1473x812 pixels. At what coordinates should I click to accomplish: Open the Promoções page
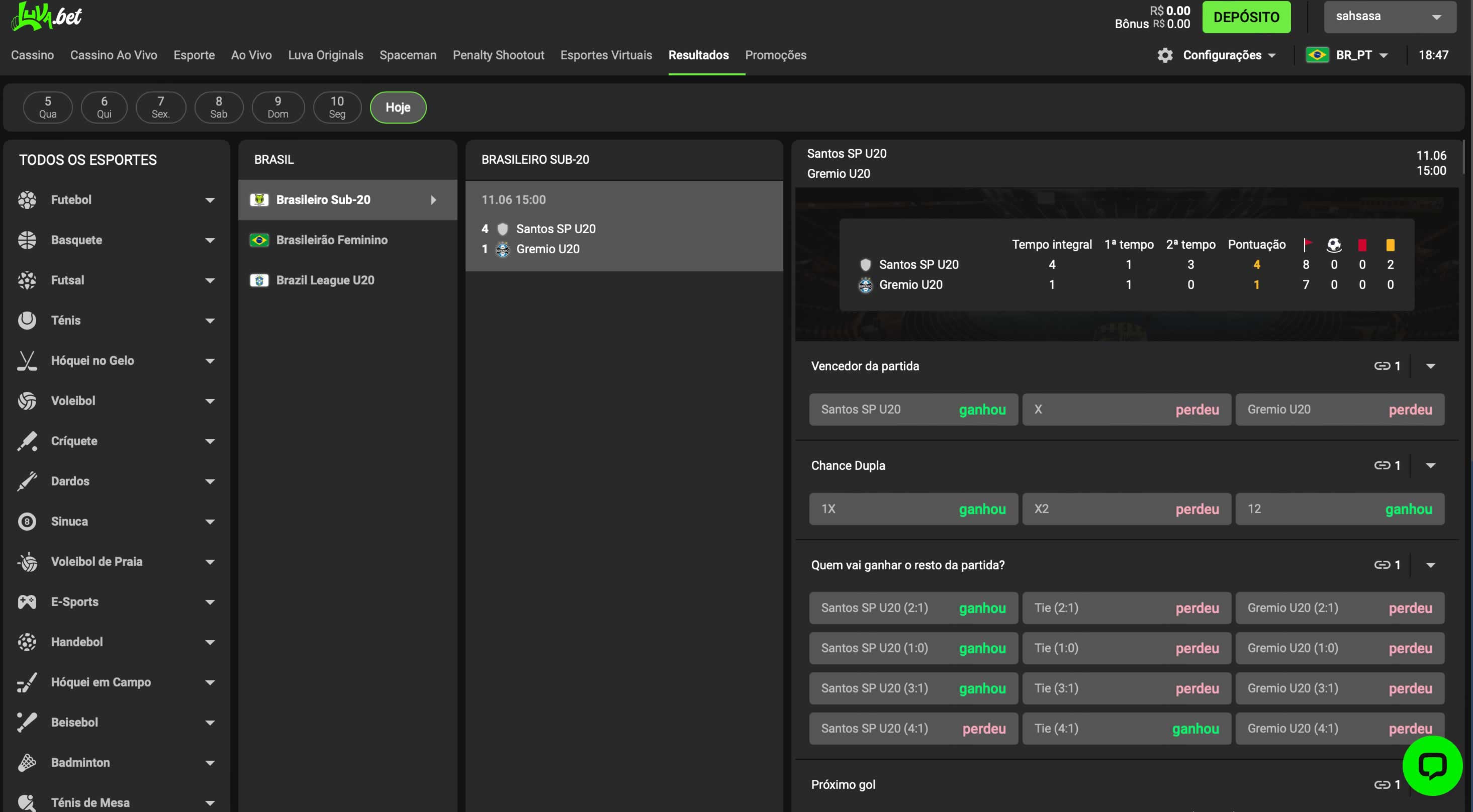(775, 55)
